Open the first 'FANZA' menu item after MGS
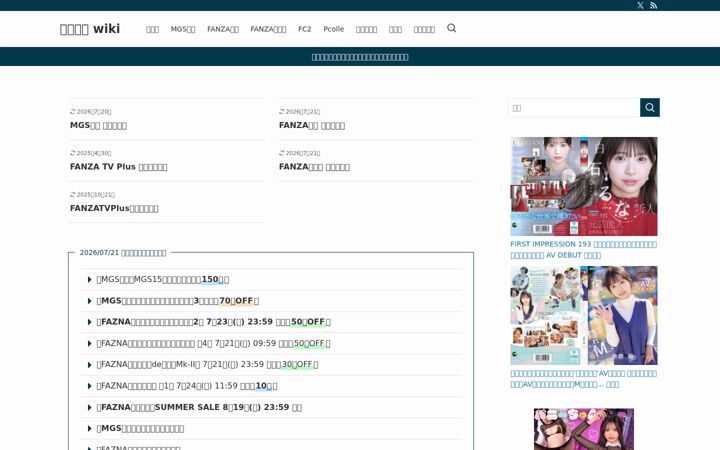Screen dimensions: 720x450 223,29
